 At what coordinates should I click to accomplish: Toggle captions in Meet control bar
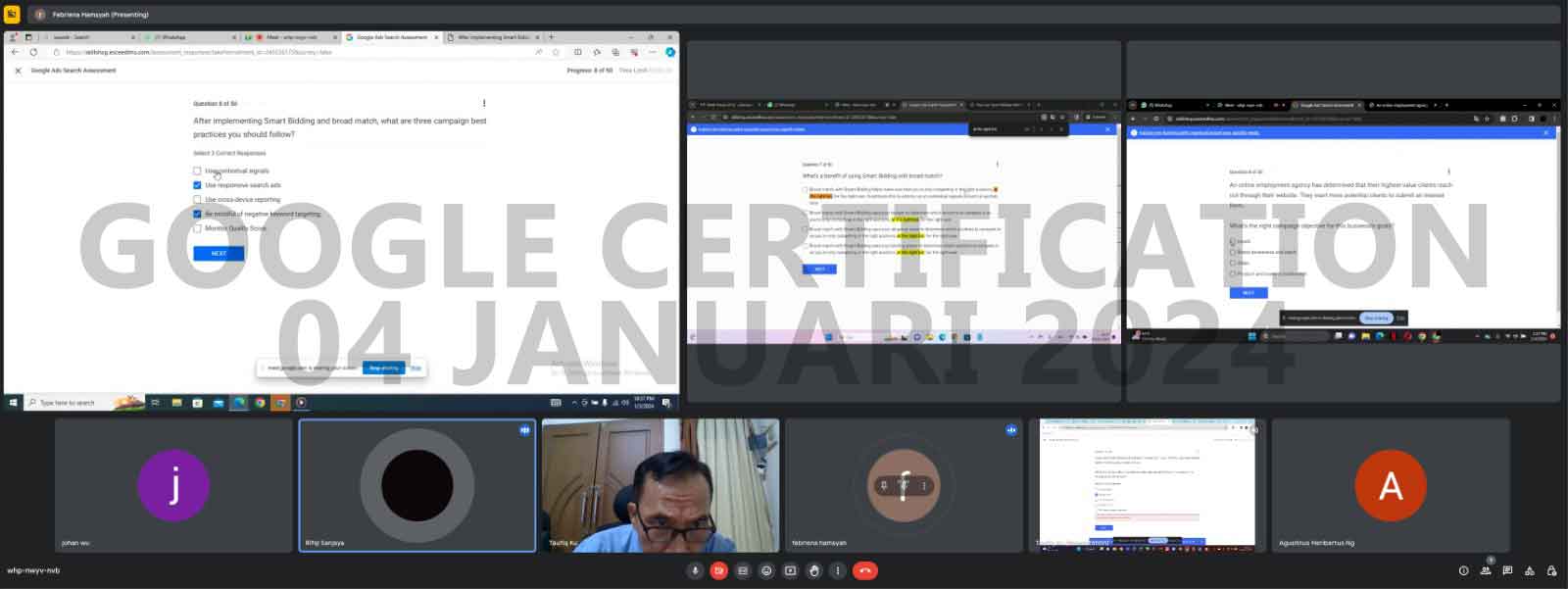click(x=743, y=570)
